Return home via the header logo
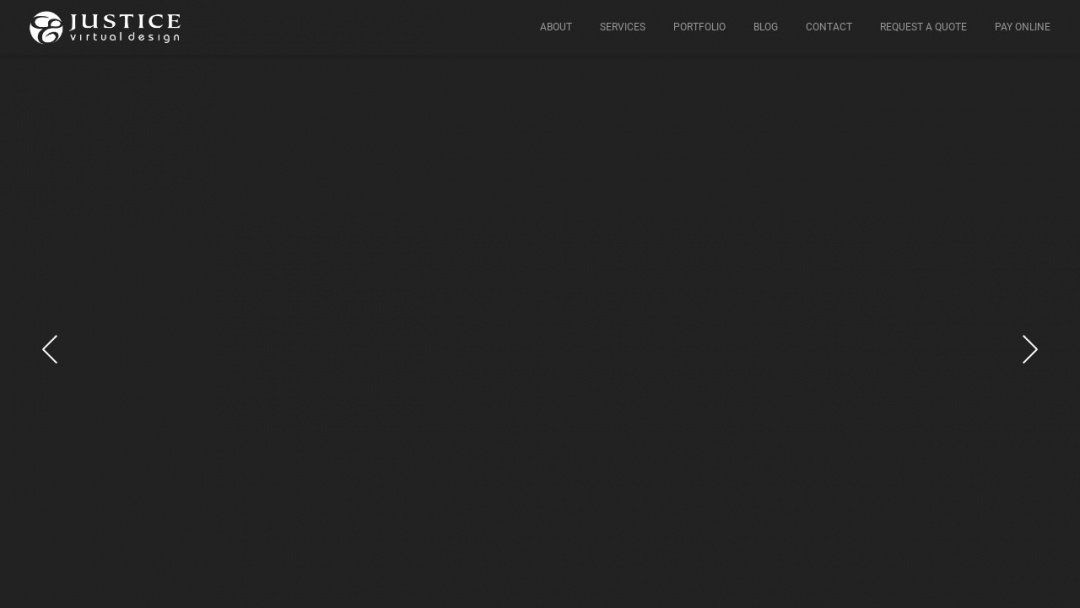The height and width of the screenshot is (608, 1080). [103, 27]
